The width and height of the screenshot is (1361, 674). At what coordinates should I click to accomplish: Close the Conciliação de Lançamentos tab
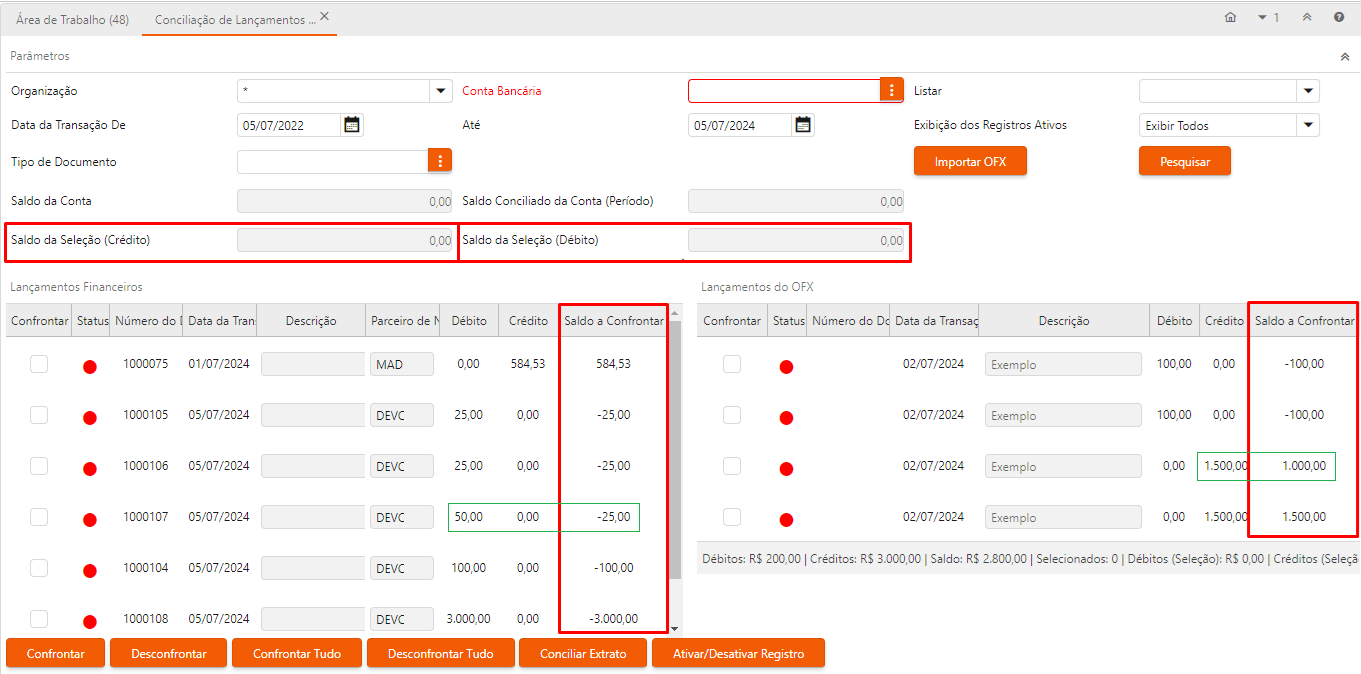point(324,16)
